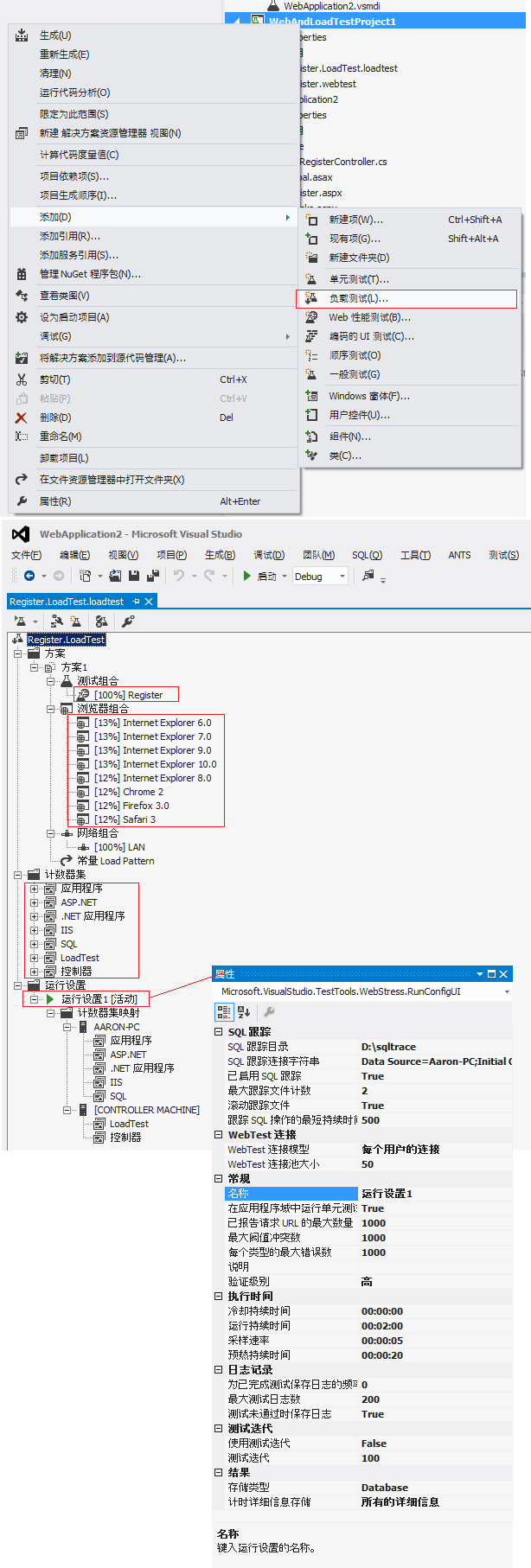Click the Property Pages wrench icon in Properties
531x1568 pixels.
(x=269, y=1011)
